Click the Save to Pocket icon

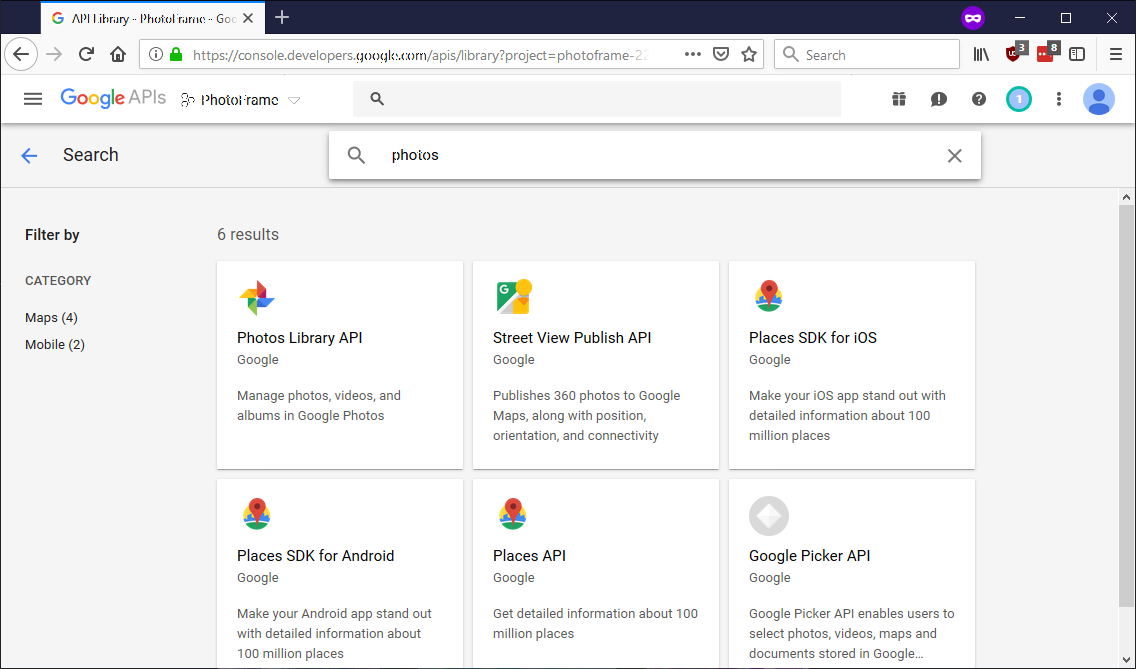click(x=721, y=54)
